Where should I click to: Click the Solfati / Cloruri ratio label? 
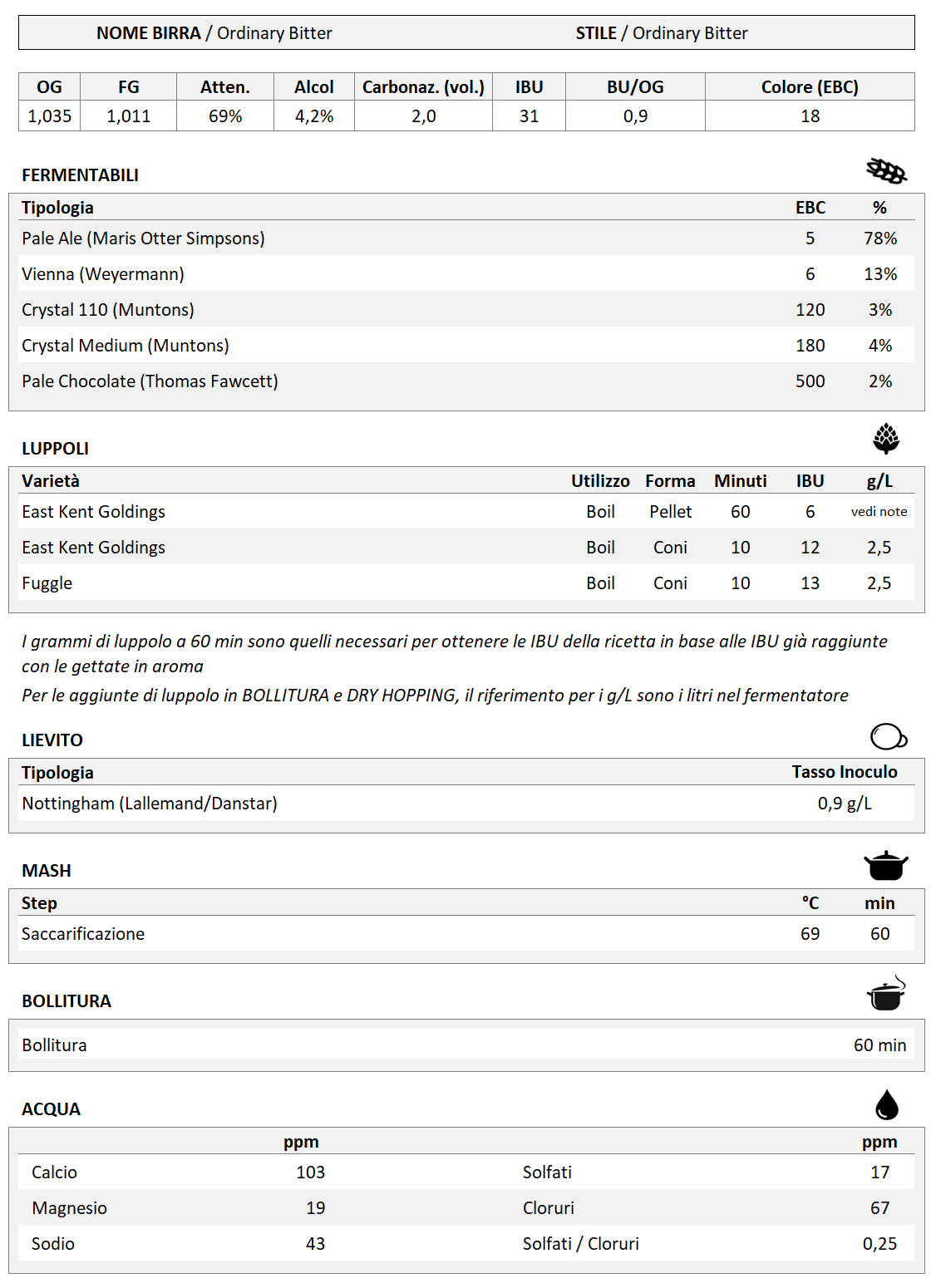[580, 1244]
